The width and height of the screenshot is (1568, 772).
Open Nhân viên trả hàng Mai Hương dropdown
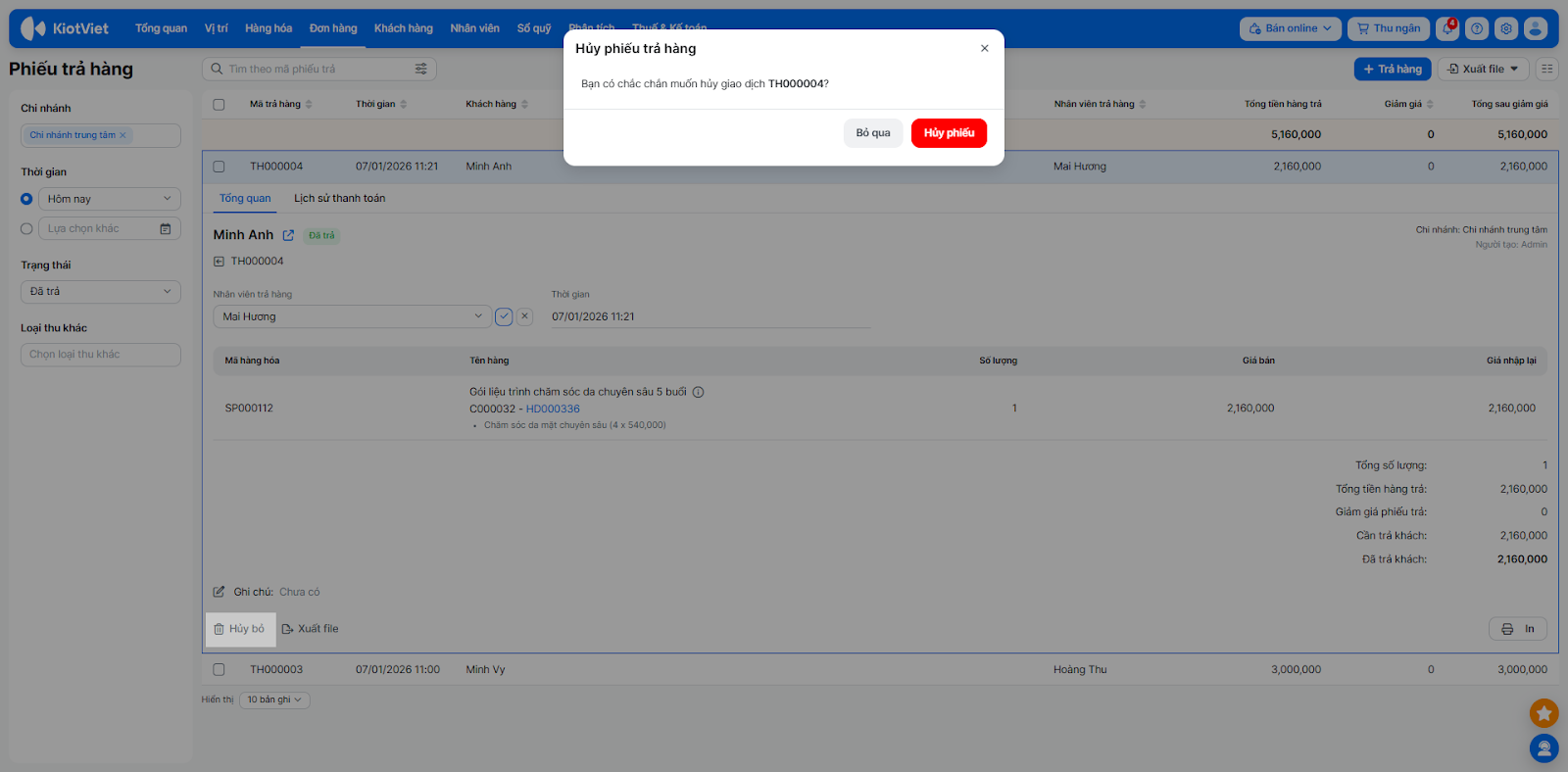[x=352, y=316]
